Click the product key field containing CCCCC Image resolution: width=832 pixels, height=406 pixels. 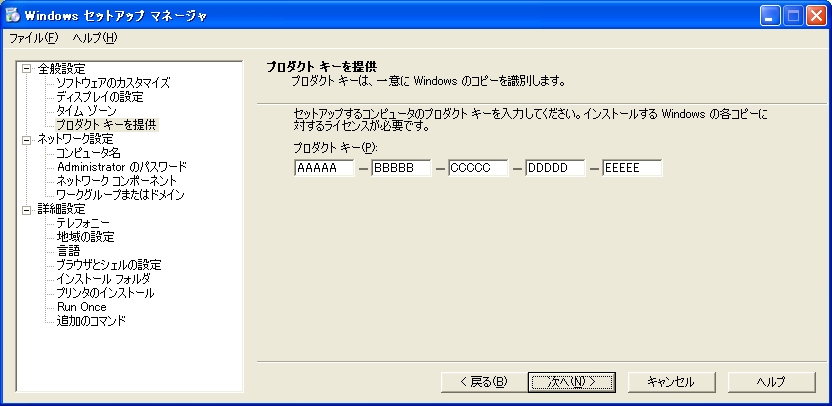[478, 168]
